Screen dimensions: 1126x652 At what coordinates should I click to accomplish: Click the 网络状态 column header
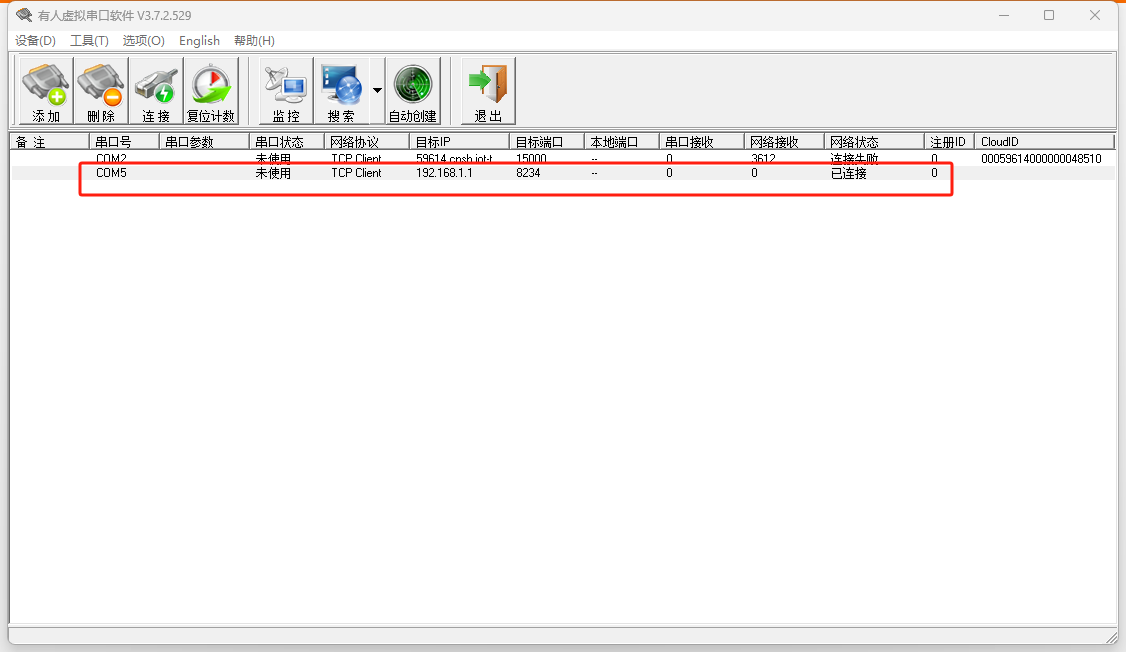point(874,141)
